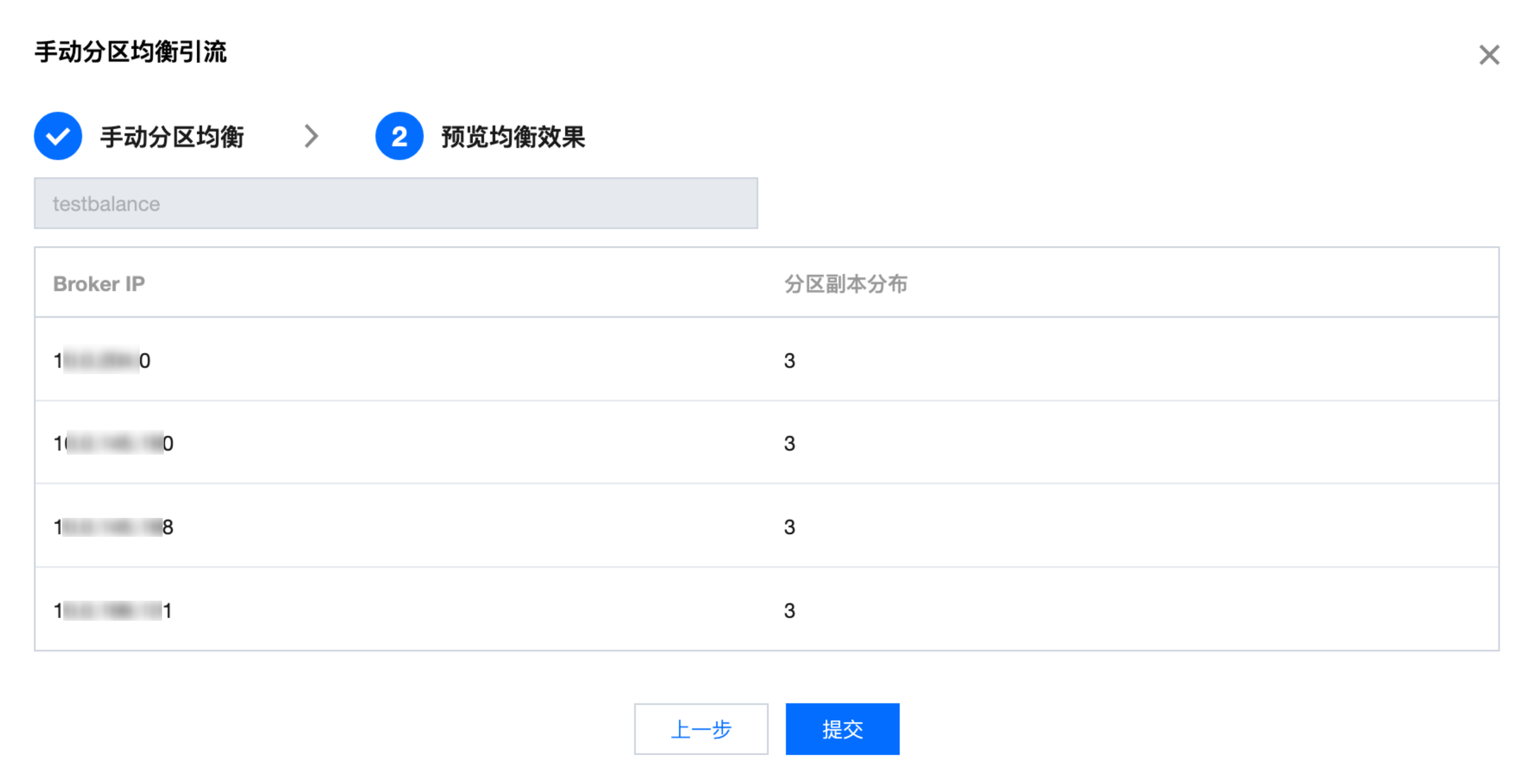Select the second broker IP row entry
Screen dimensions: 1531x784
click(x=113, y=443)
